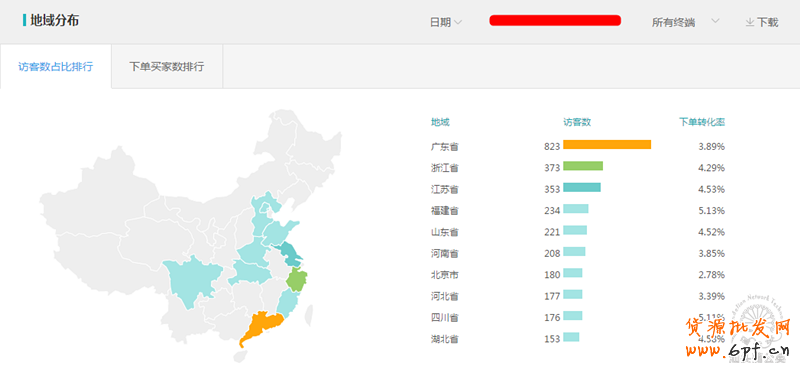The width and height of the screenshot is (800, 372).
Task: Switch to 下单买家数排行 tab
Action: pos(167,66)
